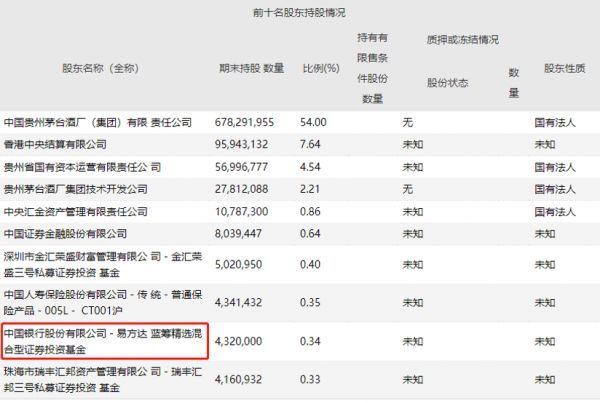Screen dimensions: 600x403
Task: Select shareholder 中央汇金资产管理有限责任公司
Action: [76, 212]
